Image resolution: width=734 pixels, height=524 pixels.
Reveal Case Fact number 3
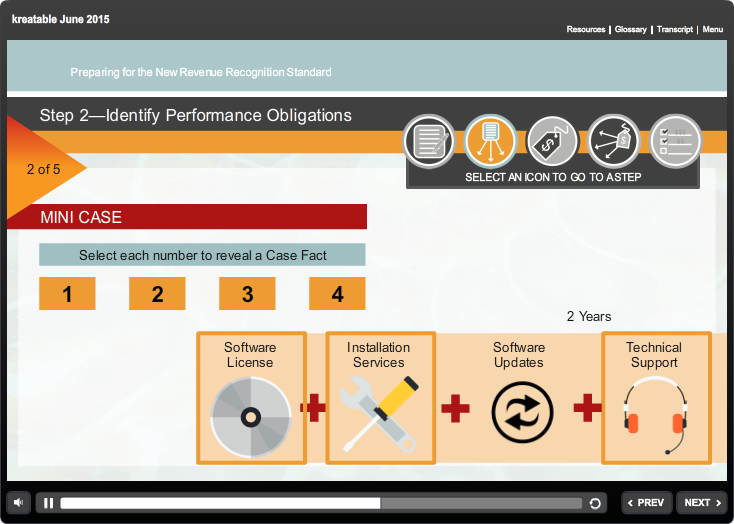(247, 294)
